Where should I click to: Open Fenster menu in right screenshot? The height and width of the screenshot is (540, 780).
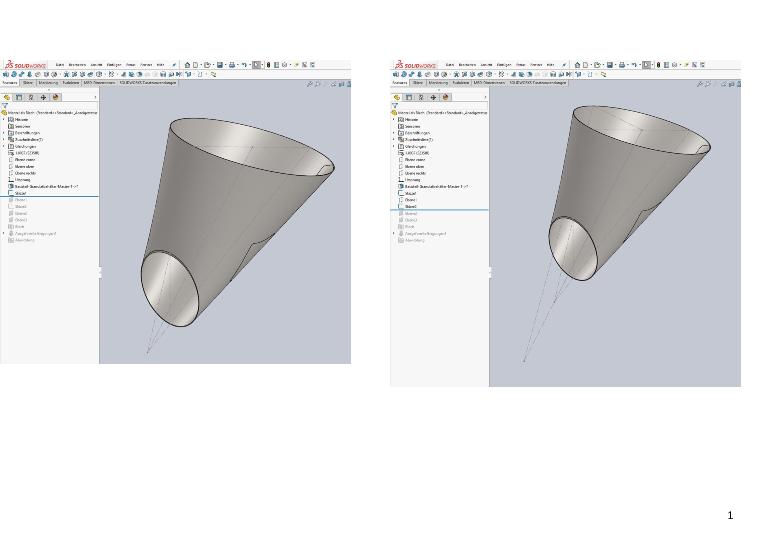tap(536, 65)
